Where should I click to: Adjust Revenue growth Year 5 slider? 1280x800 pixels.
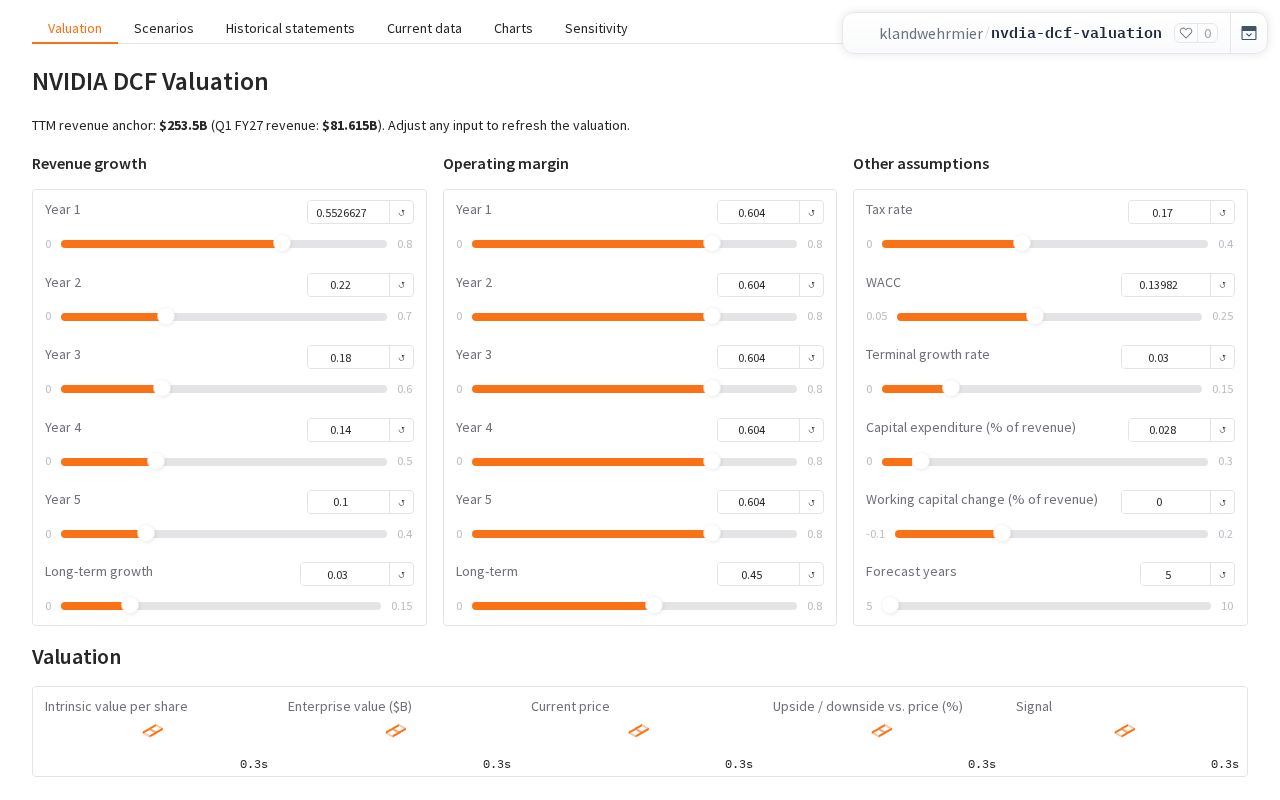tap(224, 534)
